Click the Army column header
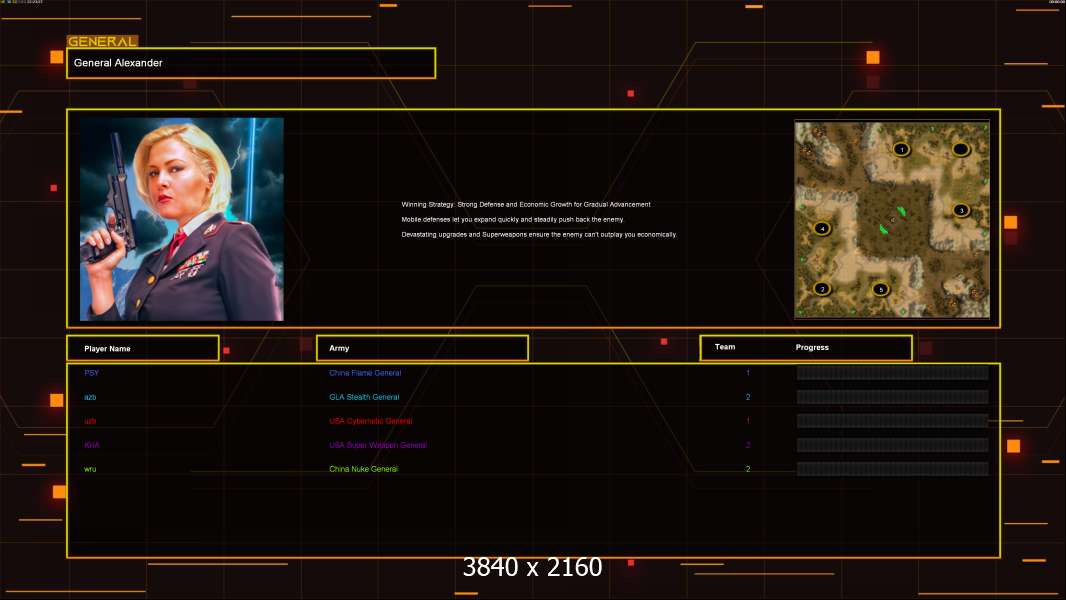The width and height of the screenshot is (1066, 600). (422, 348)
